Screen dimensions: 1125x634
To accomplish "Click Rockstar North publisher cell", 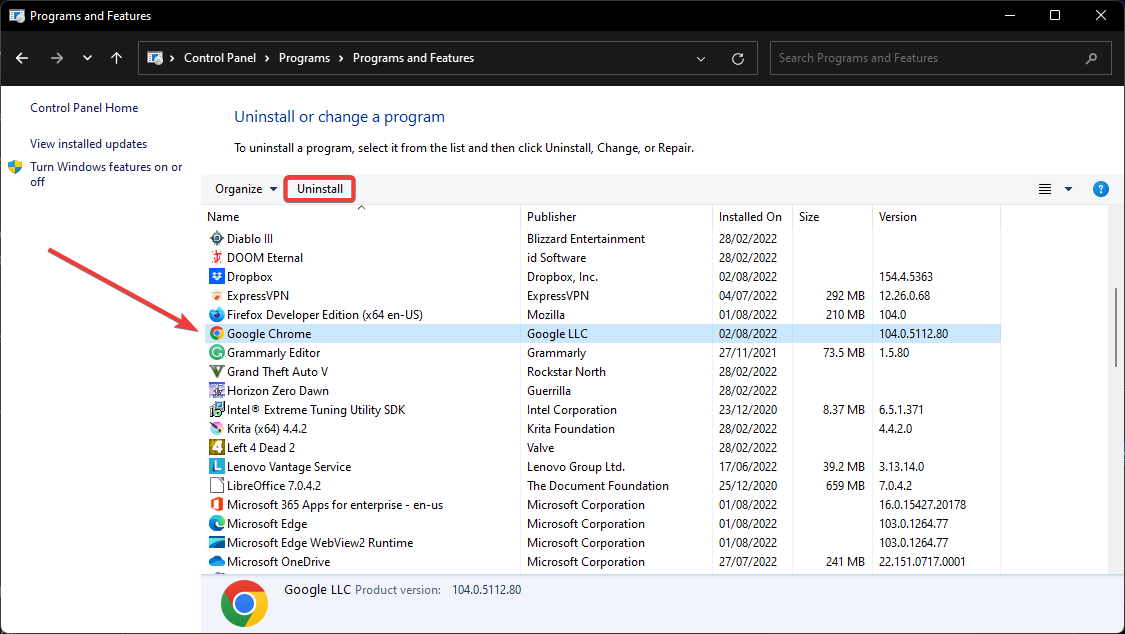I will [566, 372].
